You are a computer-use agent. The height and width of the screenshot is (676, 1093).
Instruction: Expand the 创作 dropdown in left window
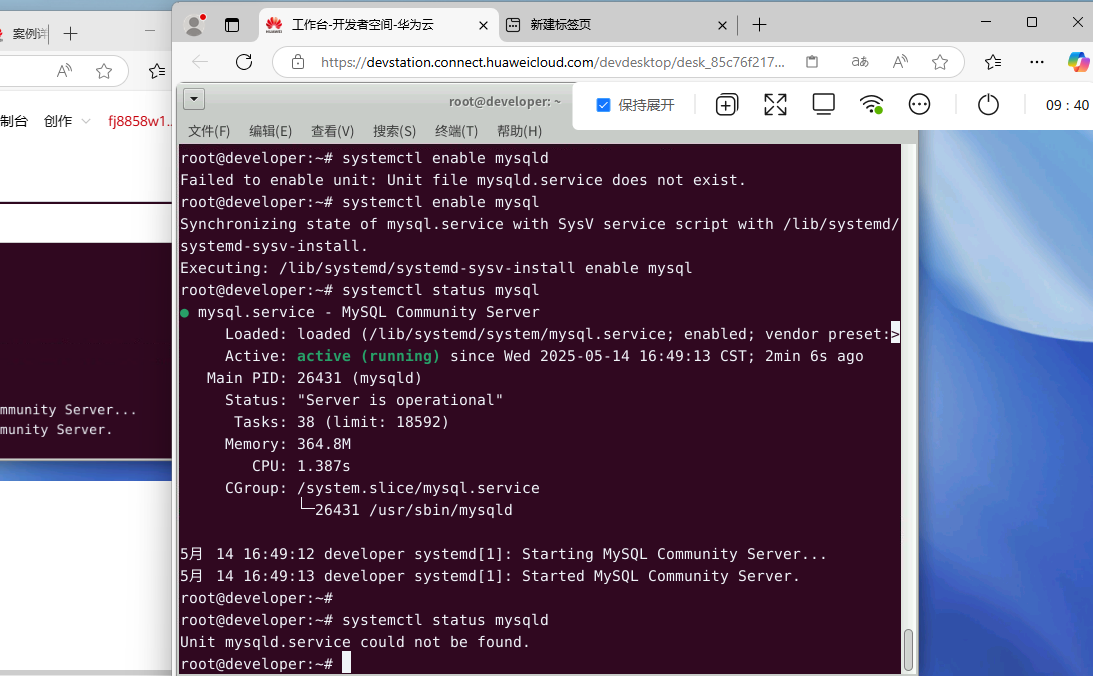[x=86, y=121]
